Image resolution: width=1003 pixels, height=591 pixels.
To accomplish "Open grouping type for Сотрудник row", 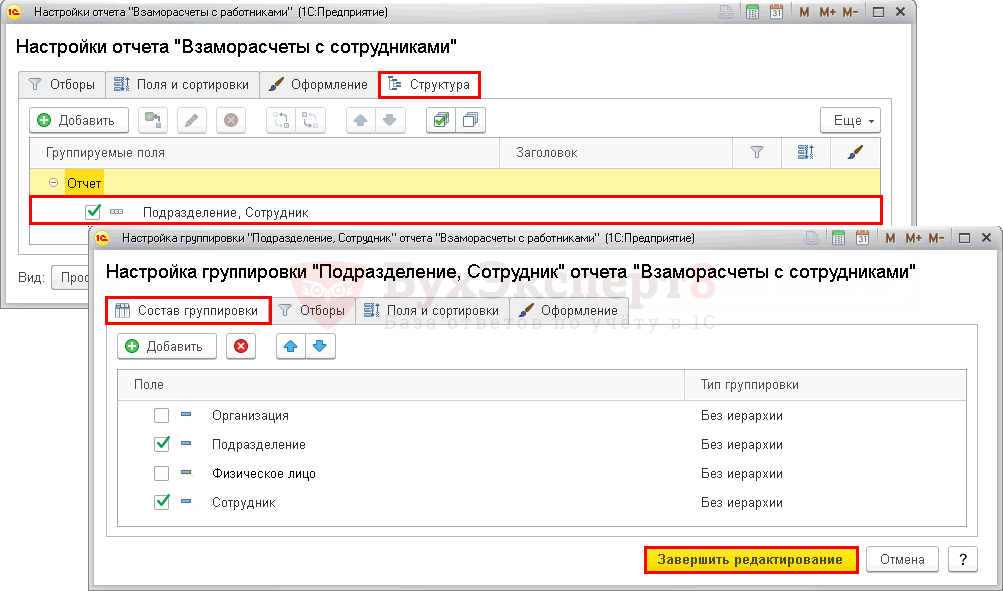I will (741, 502).
